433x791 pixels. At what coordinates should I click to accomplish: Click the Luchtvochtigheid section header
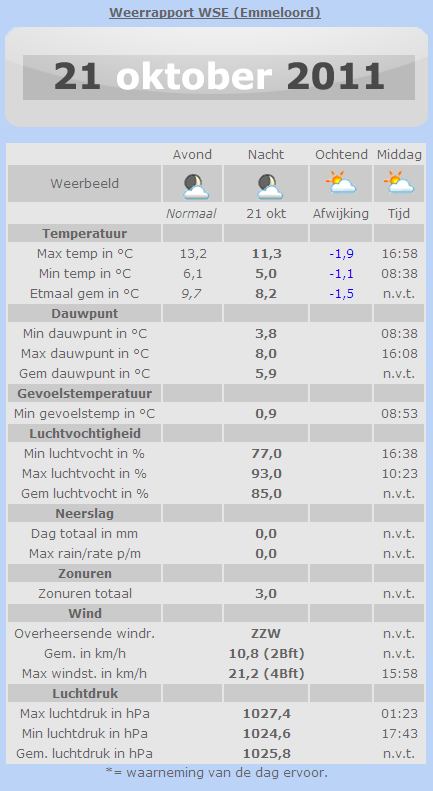point(84,433)
